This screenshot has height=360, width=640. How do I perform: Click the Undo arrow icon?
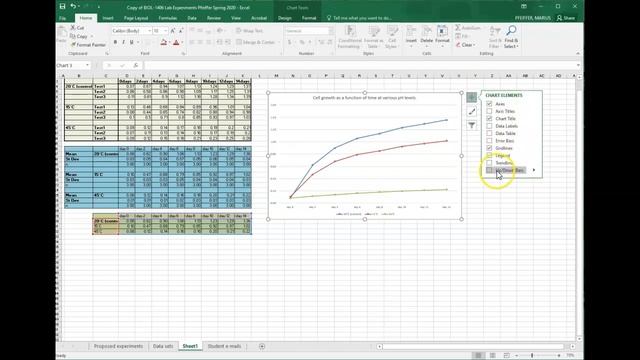point(73,6)
